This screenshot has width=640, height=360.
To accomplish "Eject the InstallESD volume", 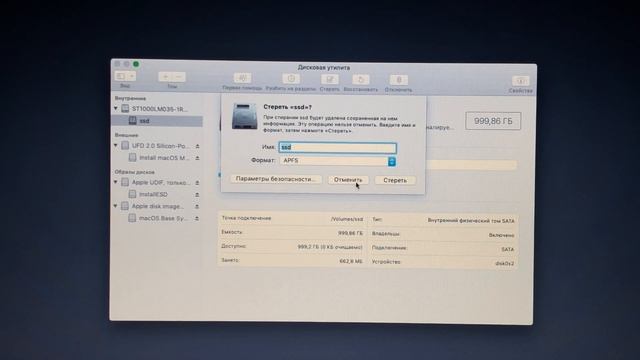I will click(x=197, y=195).
